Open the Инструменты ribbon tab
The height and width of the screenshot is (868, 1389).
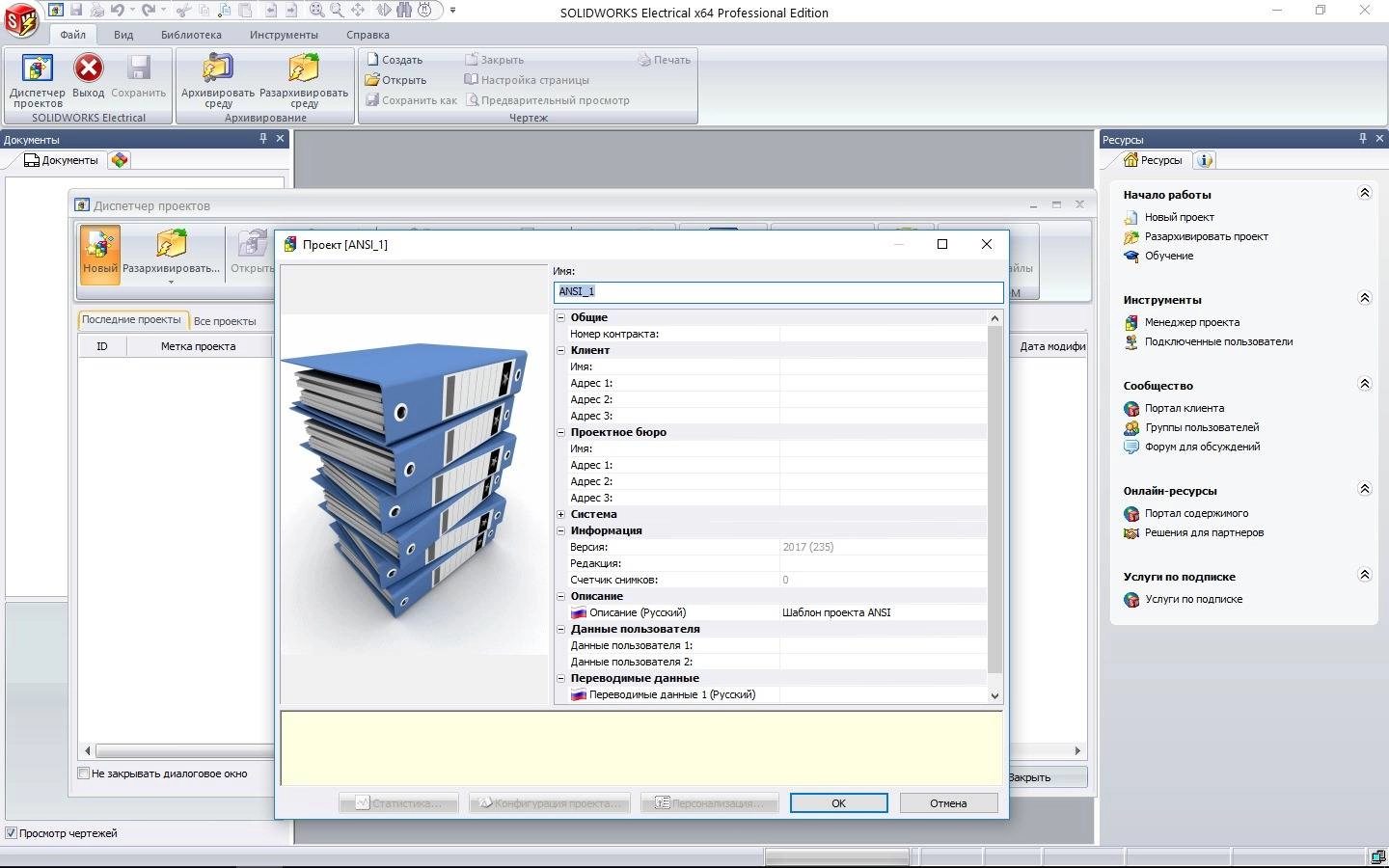(284, 35)
